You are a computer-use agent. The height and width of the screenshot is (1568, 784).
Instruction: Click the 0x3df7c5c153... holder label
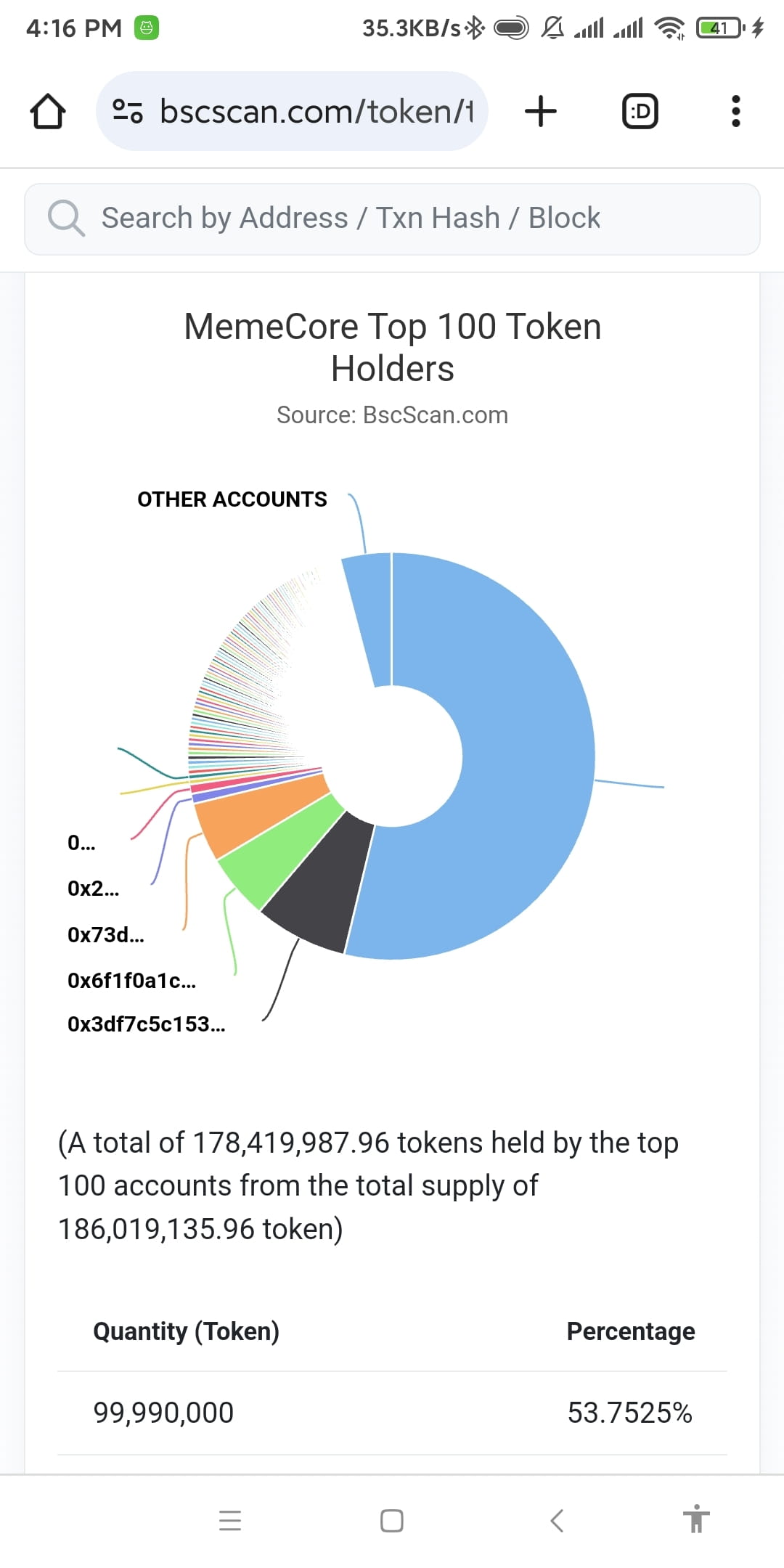click(146, 1024)
